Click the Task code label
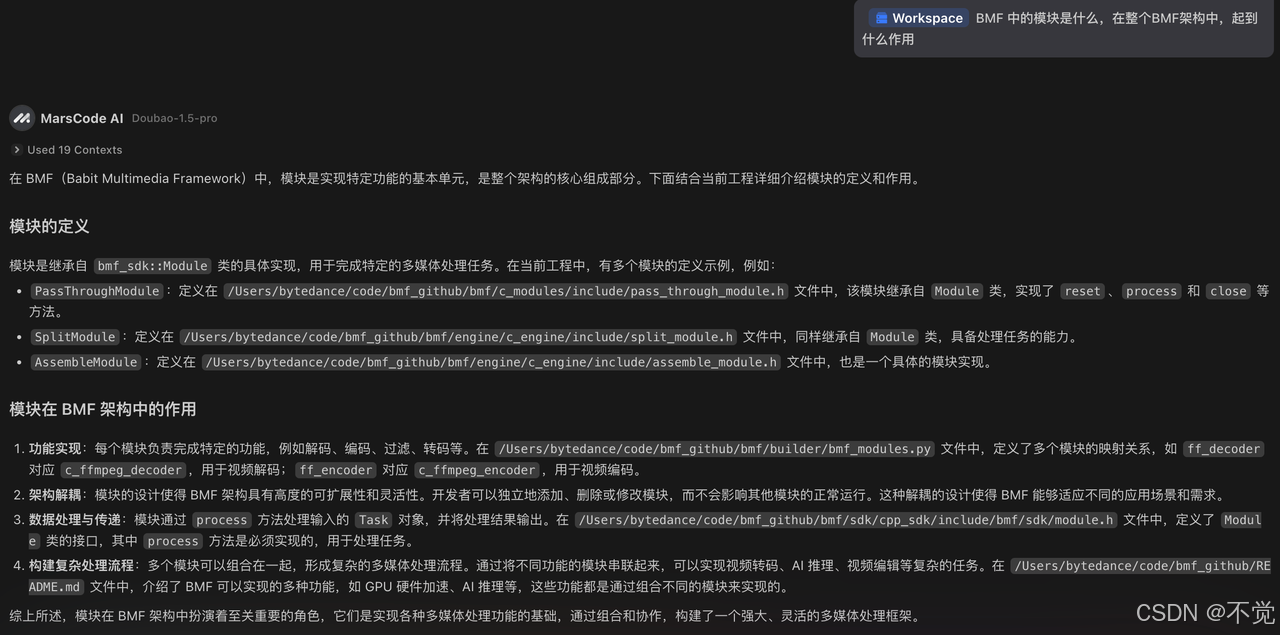The image size is (1280, 635). coord(373,520)
